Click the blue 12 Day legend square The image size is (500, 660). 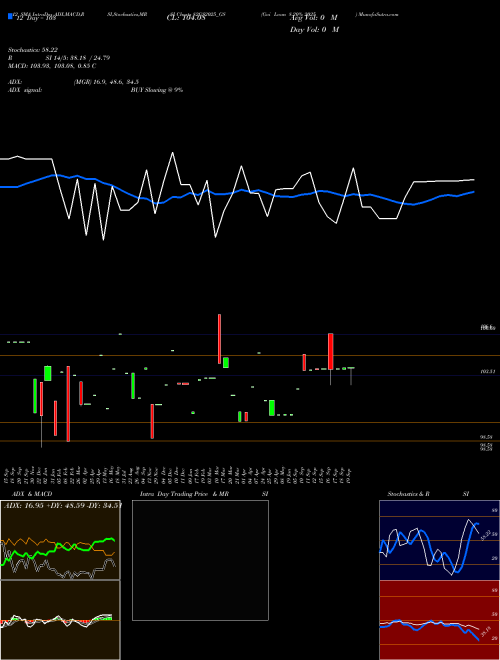tap(10, 16)
